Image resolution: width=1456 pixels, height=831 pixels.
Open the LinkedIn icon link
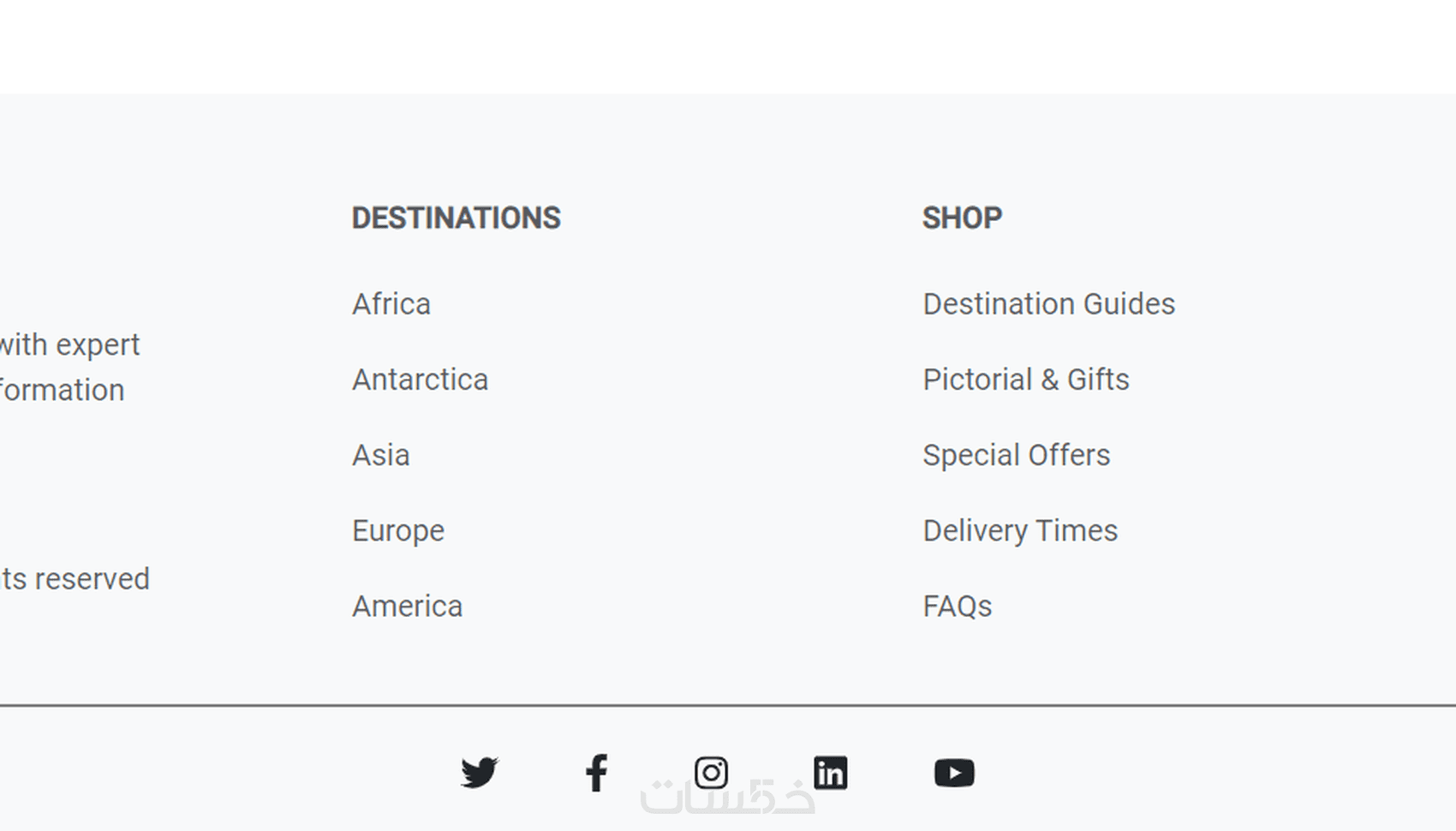[x=830, y=773]
